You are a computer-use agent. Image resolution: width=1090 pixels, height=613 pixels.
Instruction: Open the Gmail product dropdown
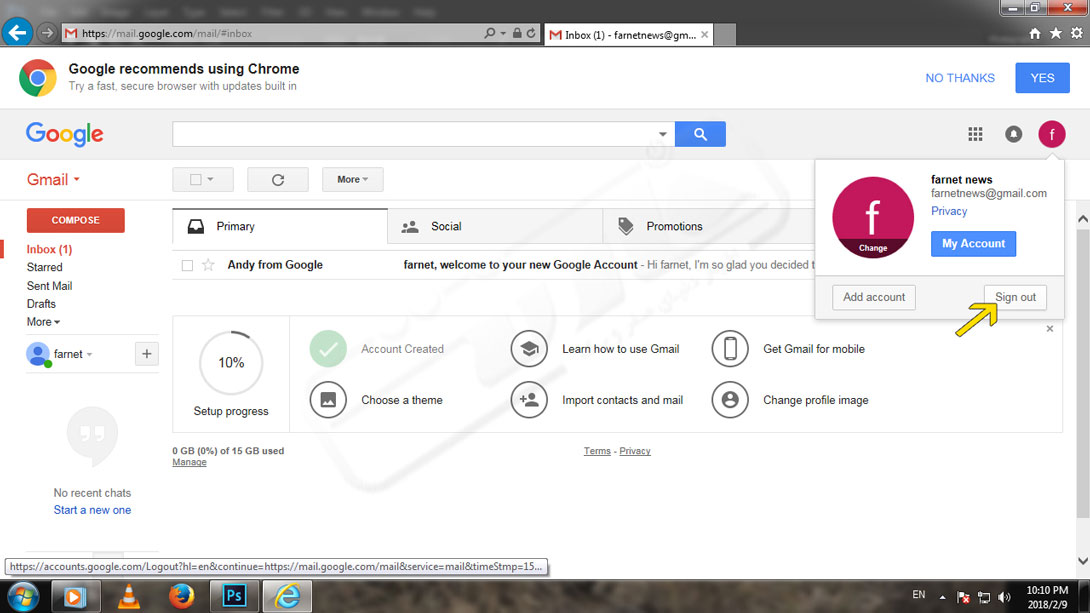tap(53, 179)
